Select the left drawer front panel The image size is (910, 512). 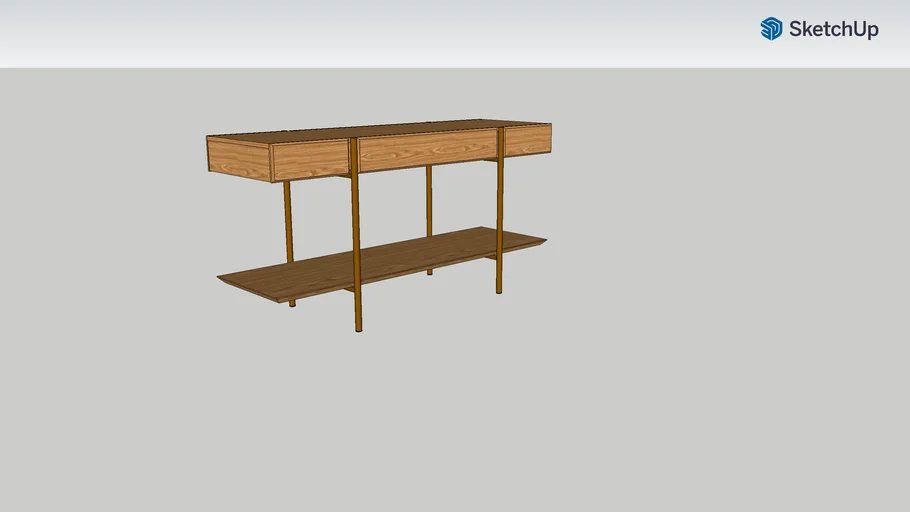[x=310, y=159]
